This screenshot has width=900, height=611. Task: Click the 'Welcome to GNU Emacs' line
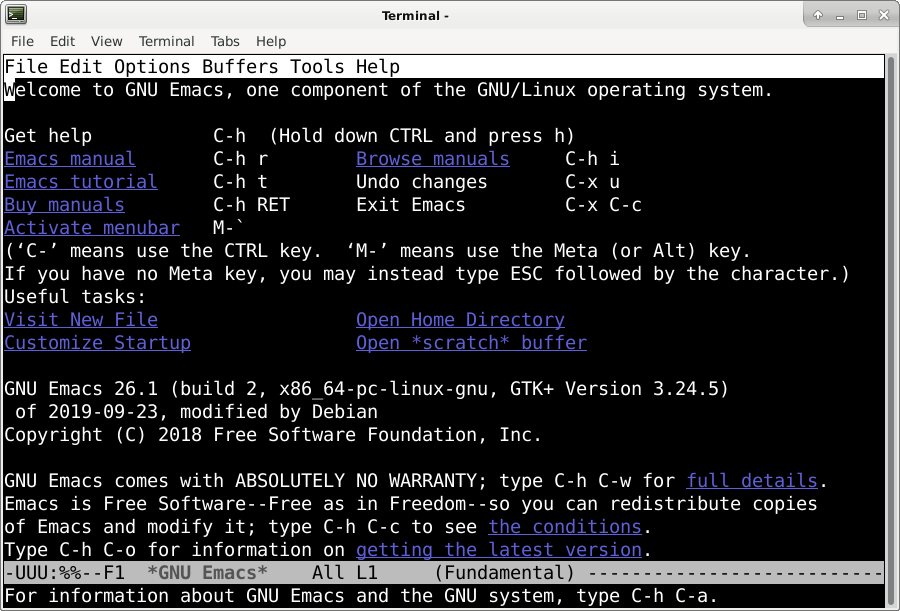pos(389,90)
